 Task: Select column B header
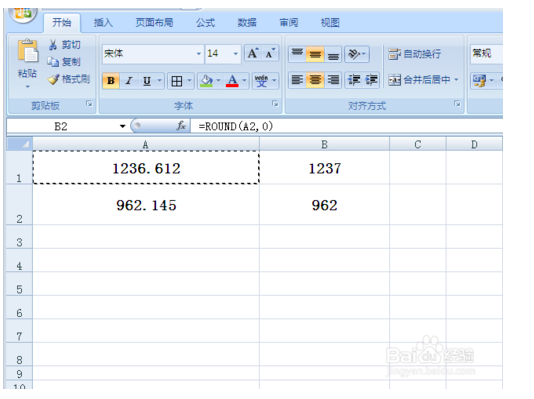pyautogui.click(x=324, y=144)
